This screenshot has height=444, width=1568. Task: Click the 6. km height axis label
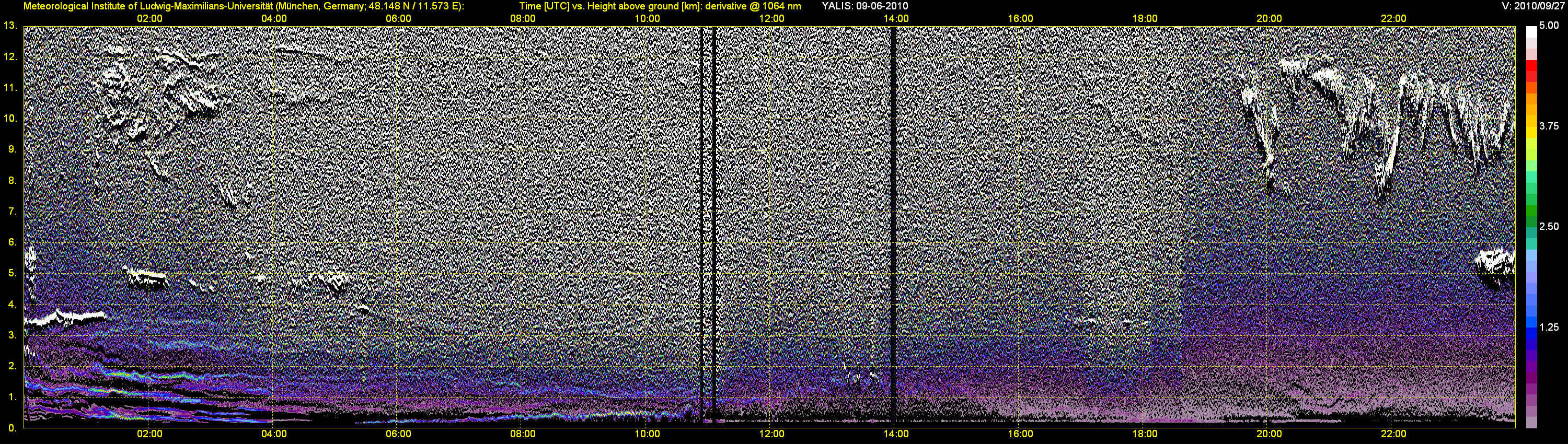tap(12, 242)
